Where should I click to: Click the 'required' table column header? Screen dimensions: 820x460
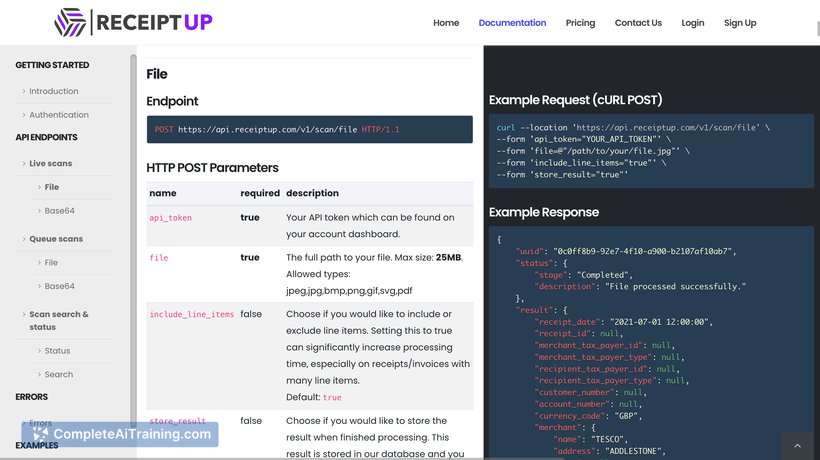[x=260, y=193]
